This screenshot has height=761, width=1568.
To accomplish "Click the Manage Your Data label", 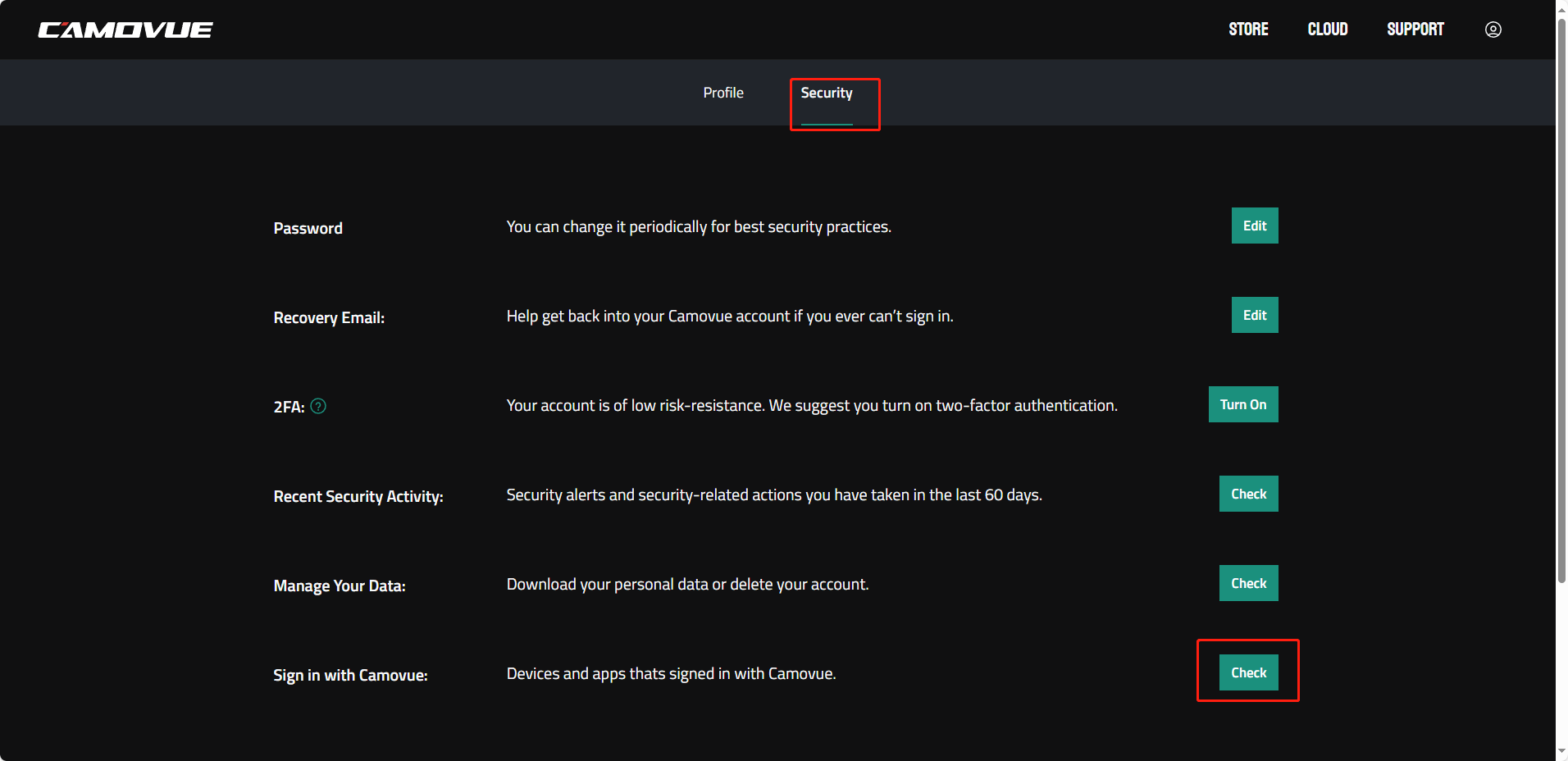I will pyautogui.click(x=339, y=586).
